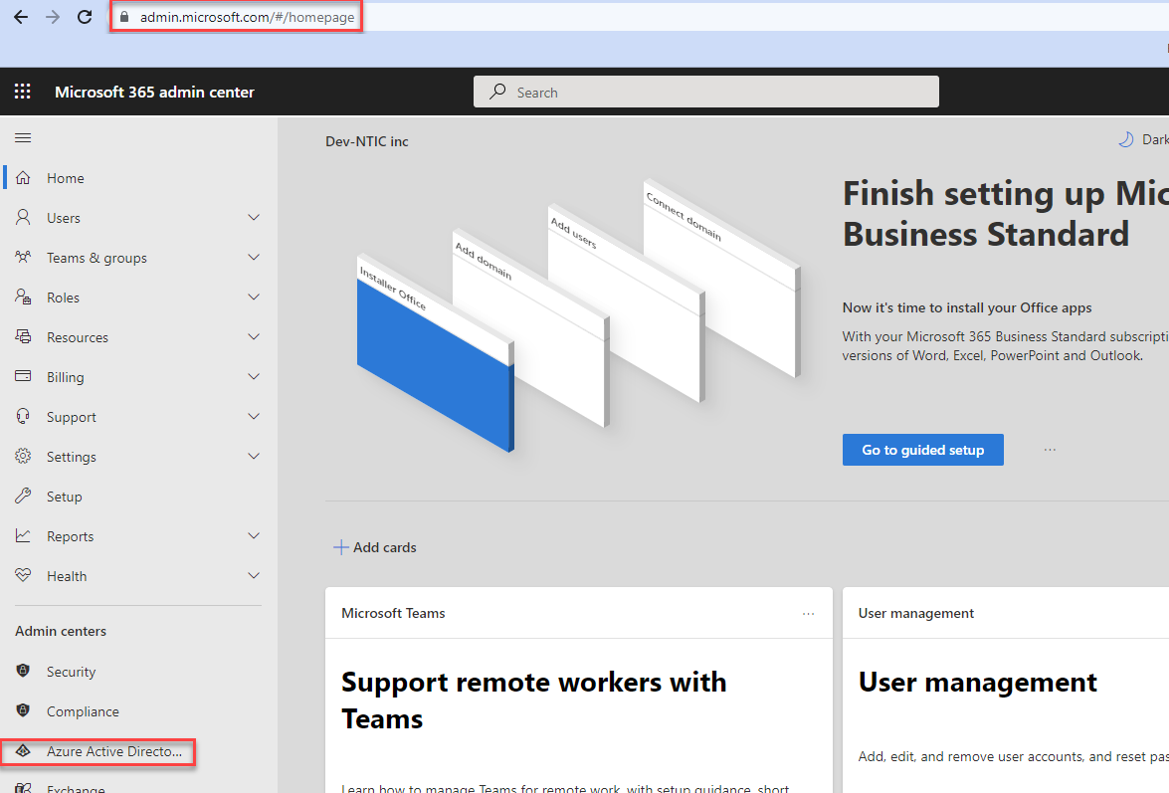Click the browser forward arrow
The width and height of the screenshot is (1169, 793).
(x=53, y=17)
